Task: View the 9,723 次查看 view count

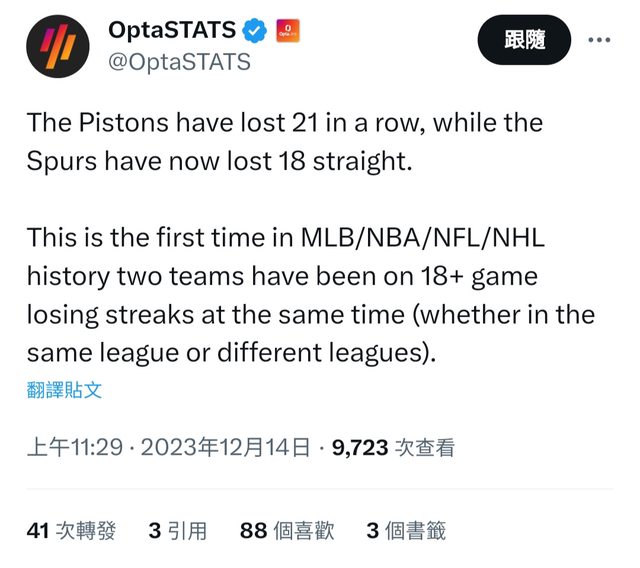Action: click(x=393, y=448)
